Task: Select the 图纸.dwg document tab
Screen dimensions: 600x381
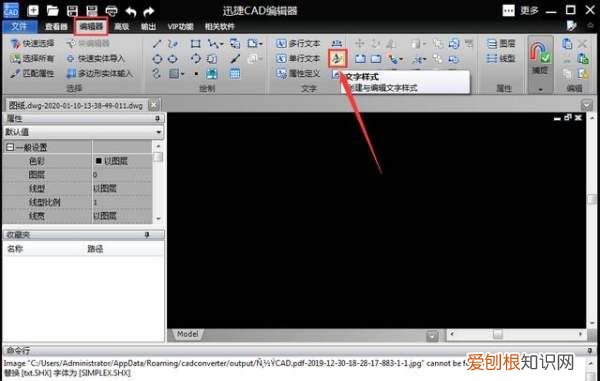Action: point(76,105)
